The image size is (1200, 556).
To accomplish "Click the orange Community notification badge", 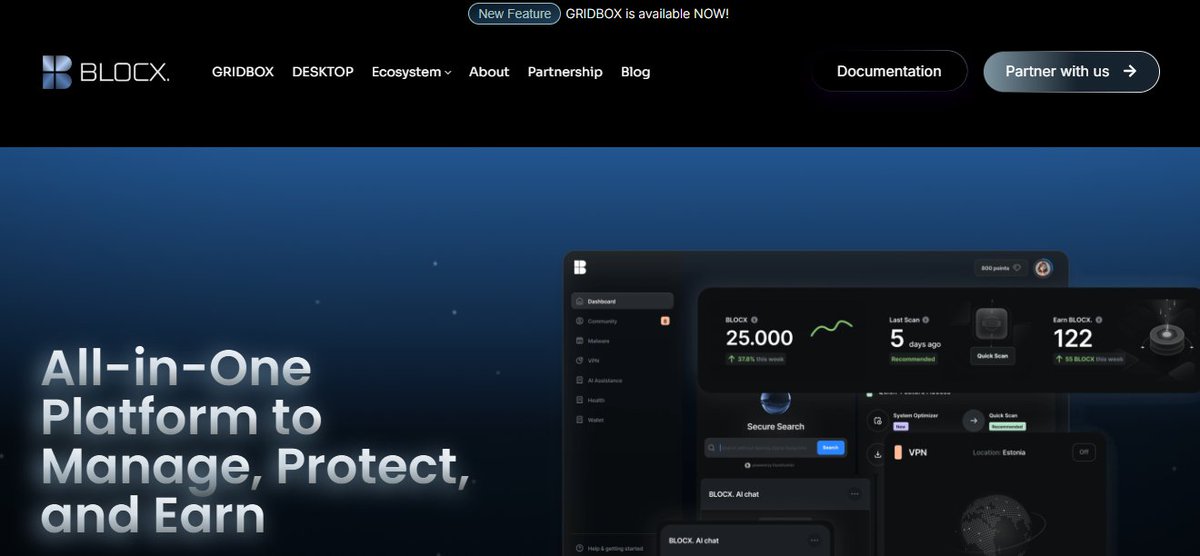I will coord(665,321).
